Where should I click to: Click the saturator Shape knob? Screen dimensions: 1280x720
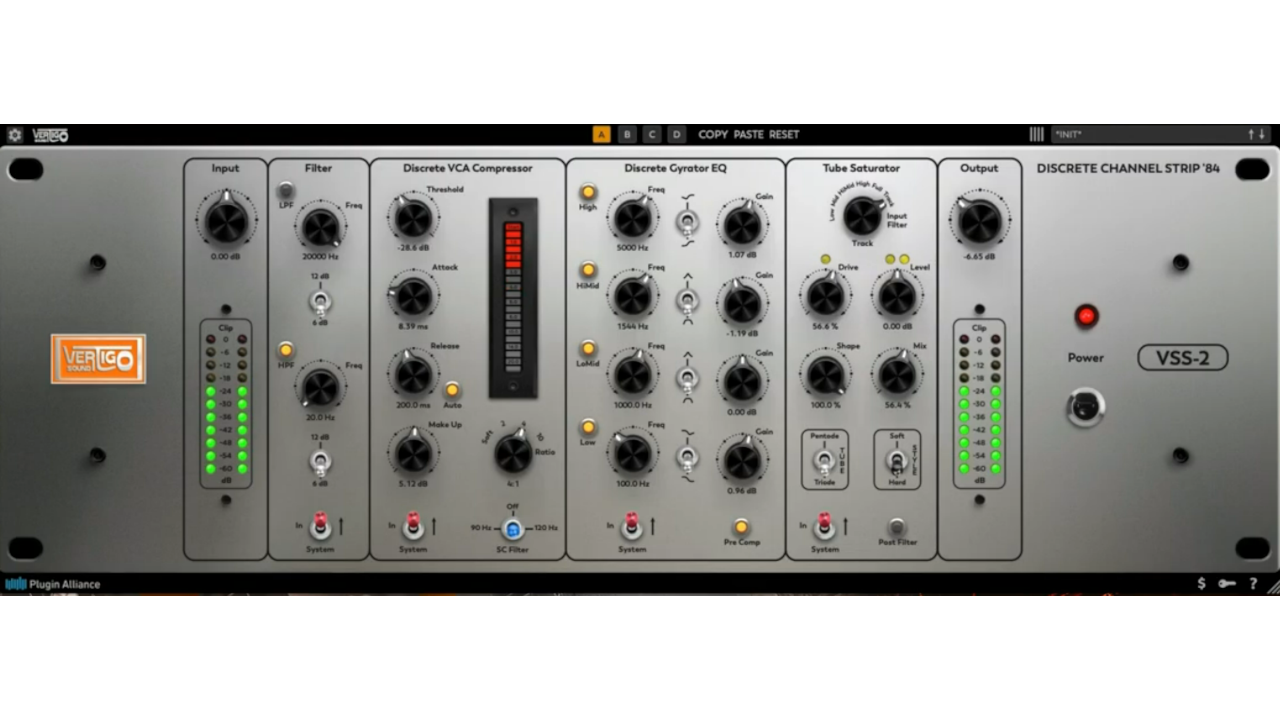825,375
